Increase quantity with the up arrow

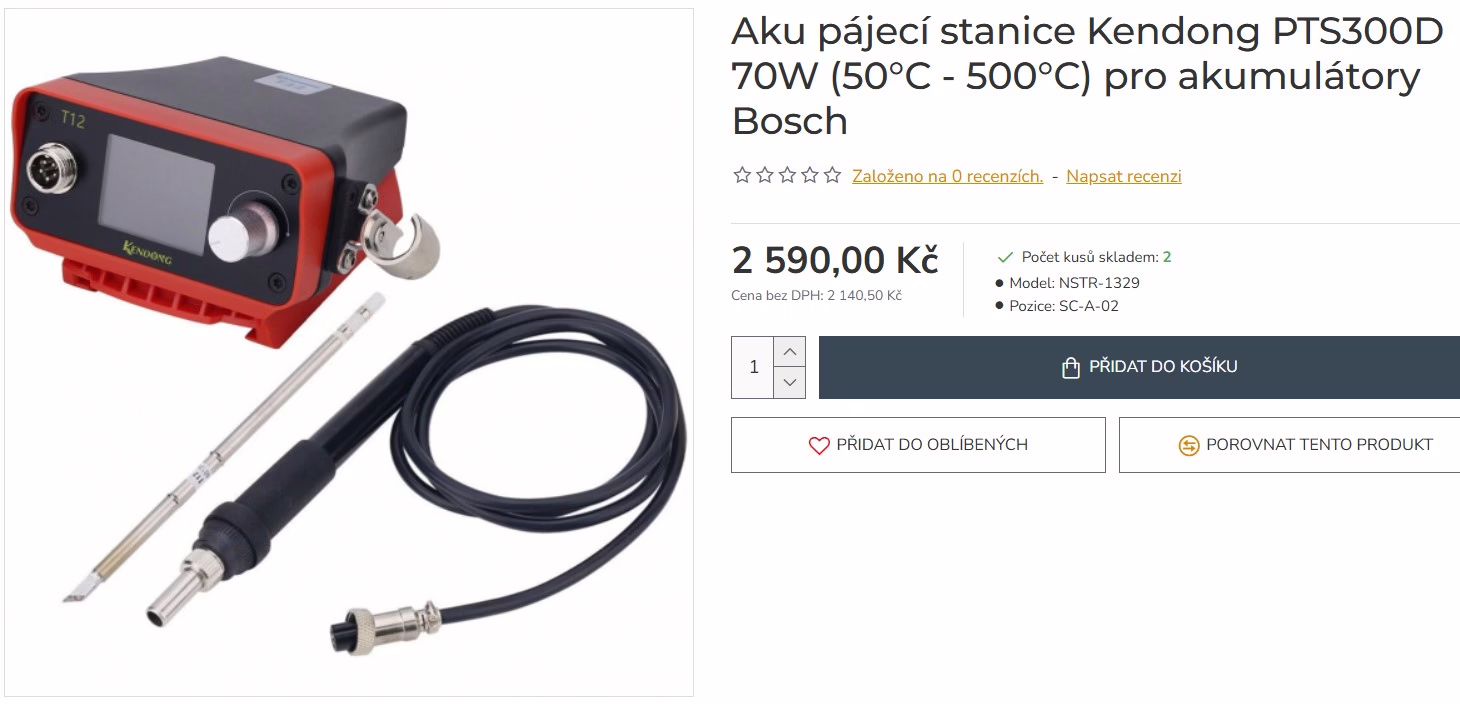(789, 352)
